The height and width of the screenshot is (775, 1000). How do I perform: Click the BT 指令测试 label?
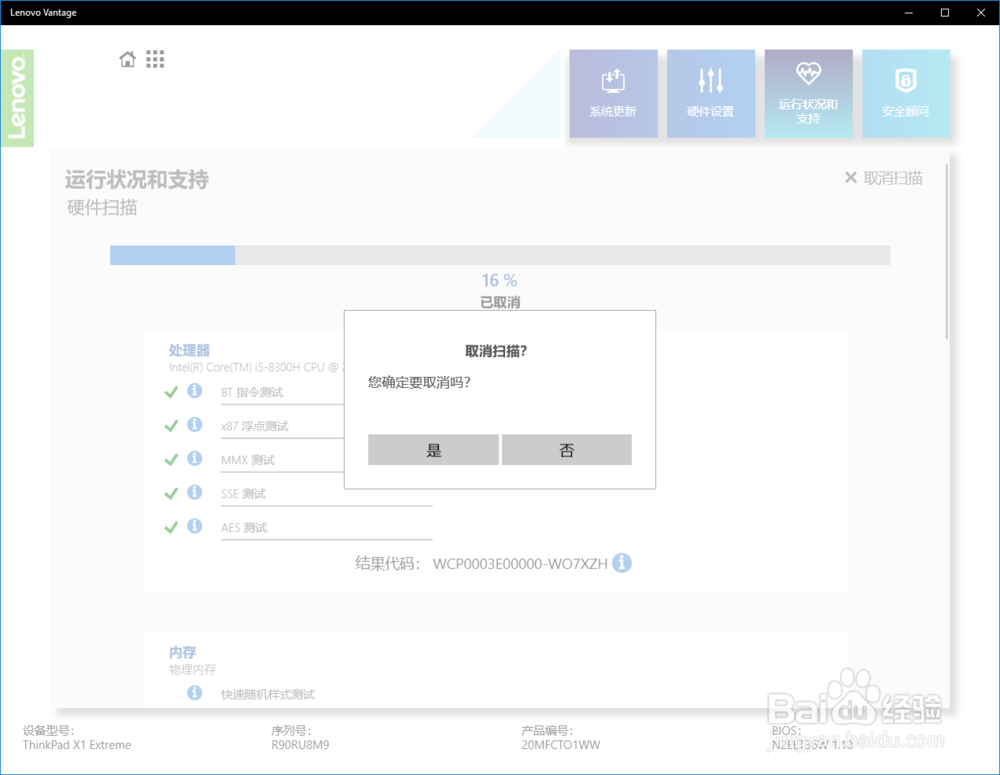pos(252,392)
